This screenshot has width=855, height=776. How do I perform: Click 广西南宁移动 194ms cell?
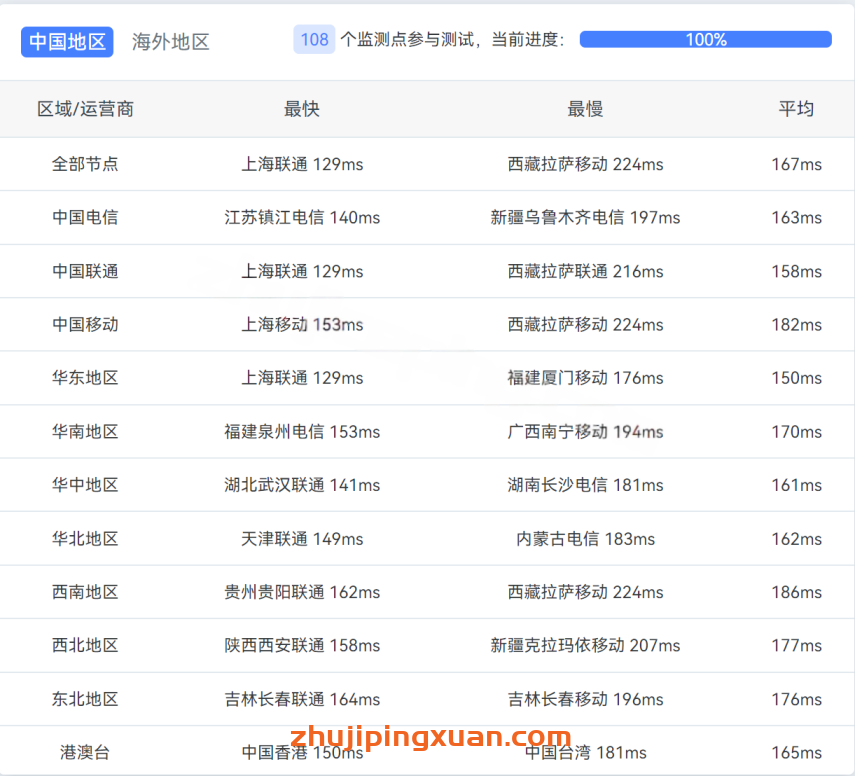pos(585,432)
